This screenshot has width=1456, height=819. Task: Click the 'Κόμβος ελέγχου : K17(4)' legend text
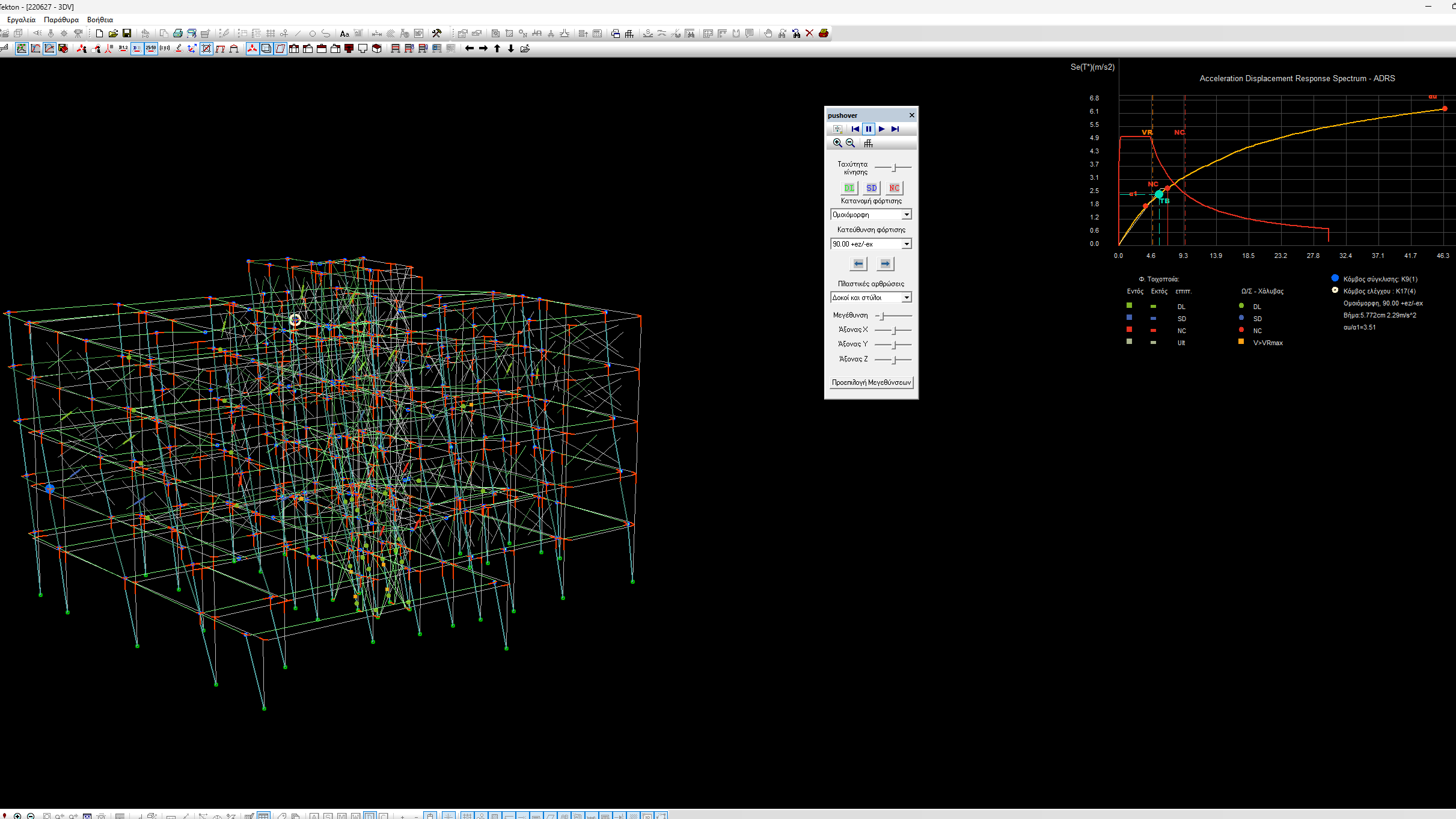(x=1379, y=291)
